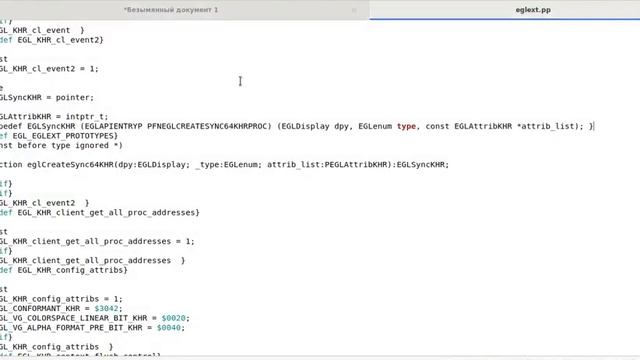Place cursor at end of the typedef line
Screen dimensions: 640x360
[x=593, y=126]
